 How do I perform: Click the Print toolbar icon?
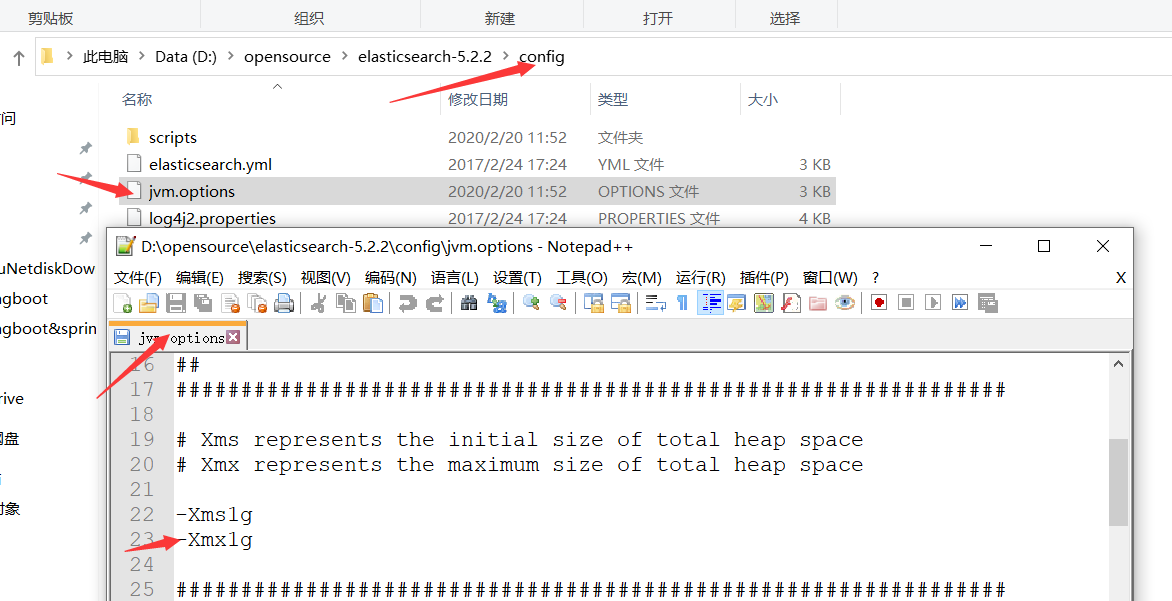[283, 303]
